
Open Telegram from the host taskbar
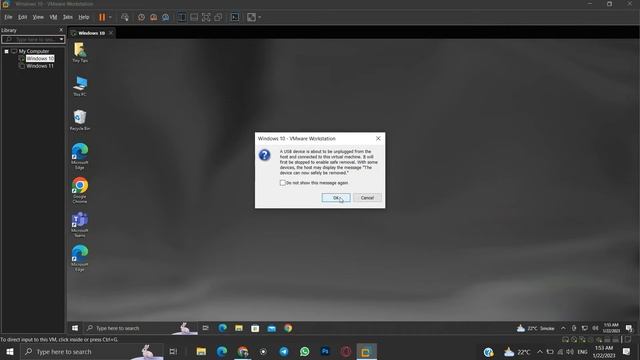(284, 351)
